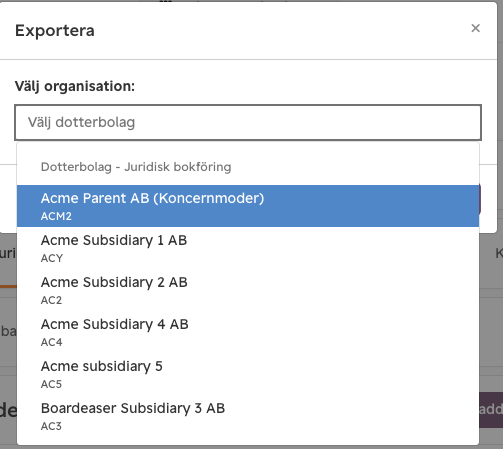Viewport: 503px width, 449px height.
Task: Open the partially hidden 'uri' background tab
Action: 8,254
